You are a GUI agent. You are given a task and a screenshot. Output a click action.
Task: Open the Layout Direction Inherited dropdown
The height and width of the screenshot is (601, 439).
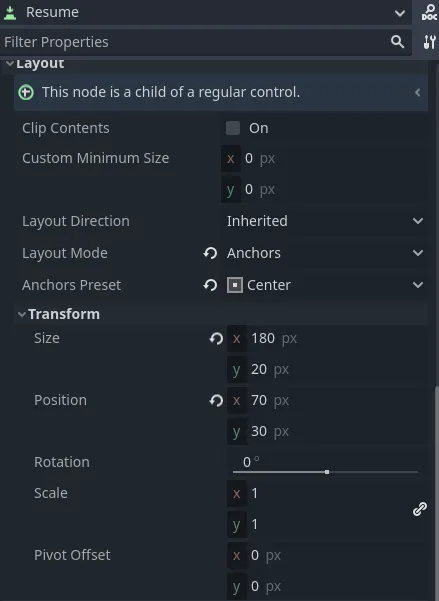[x=324, y=221]
